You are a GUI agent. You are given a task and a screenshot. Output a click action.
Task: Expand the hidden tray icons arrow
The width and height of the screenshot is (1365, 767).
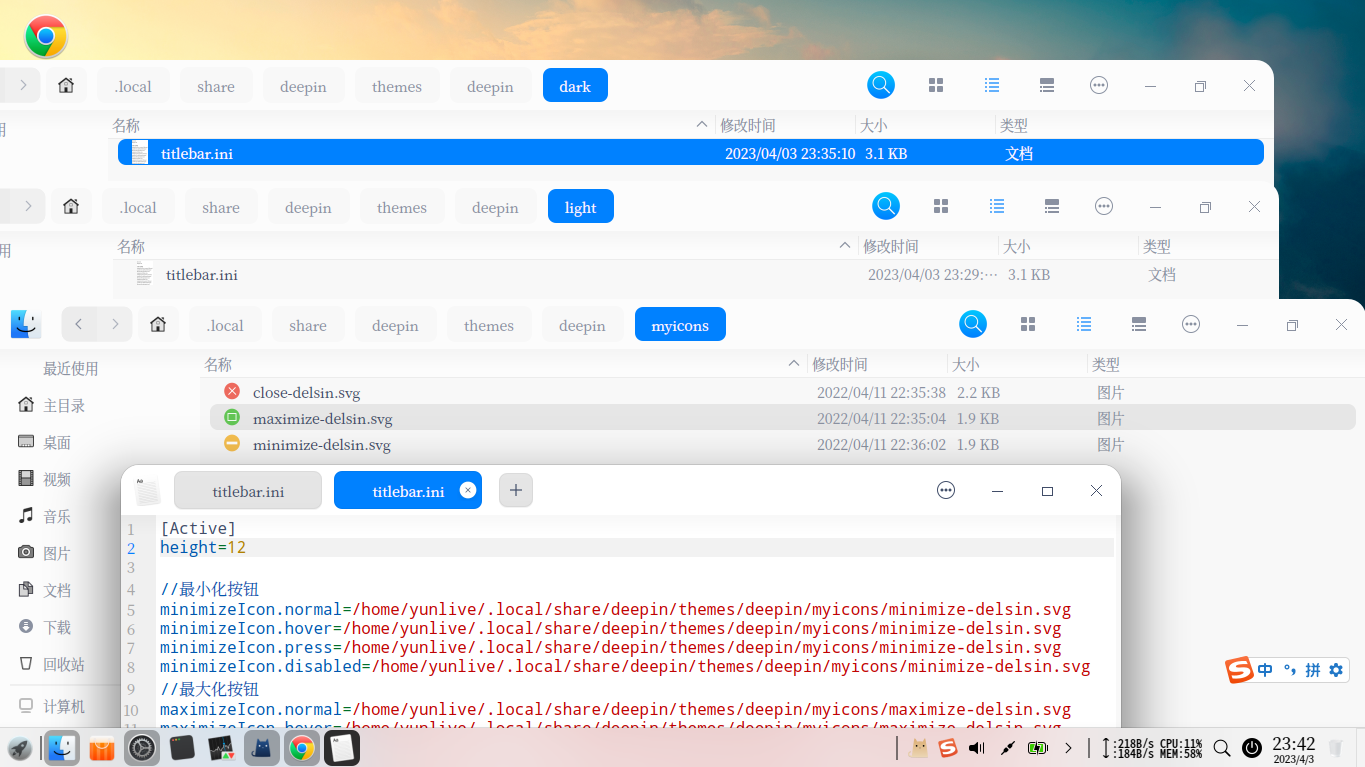(x=1069, y=748)
